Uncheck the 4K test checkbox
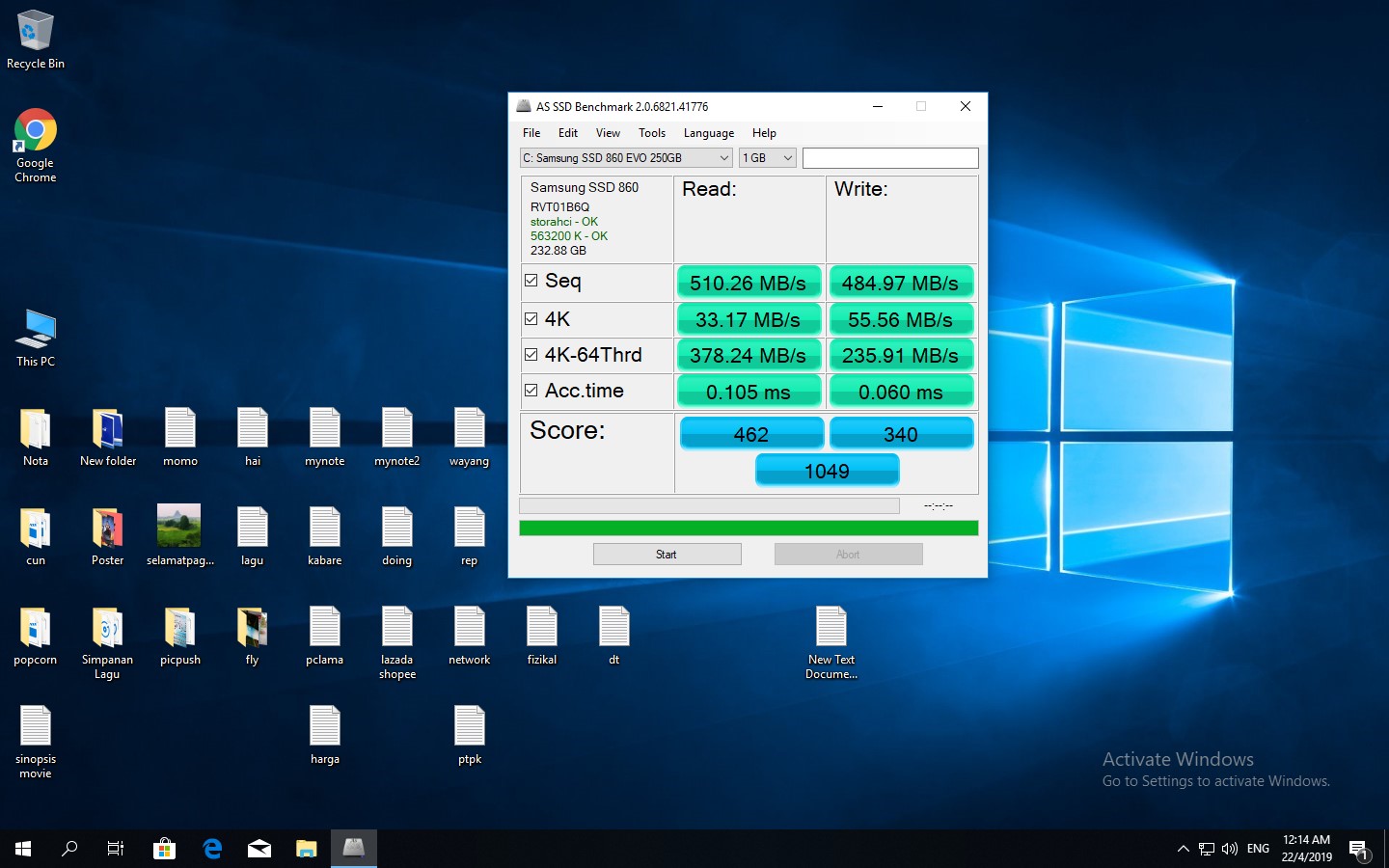Screen dimensions: 1389x868 pos(531,319)
